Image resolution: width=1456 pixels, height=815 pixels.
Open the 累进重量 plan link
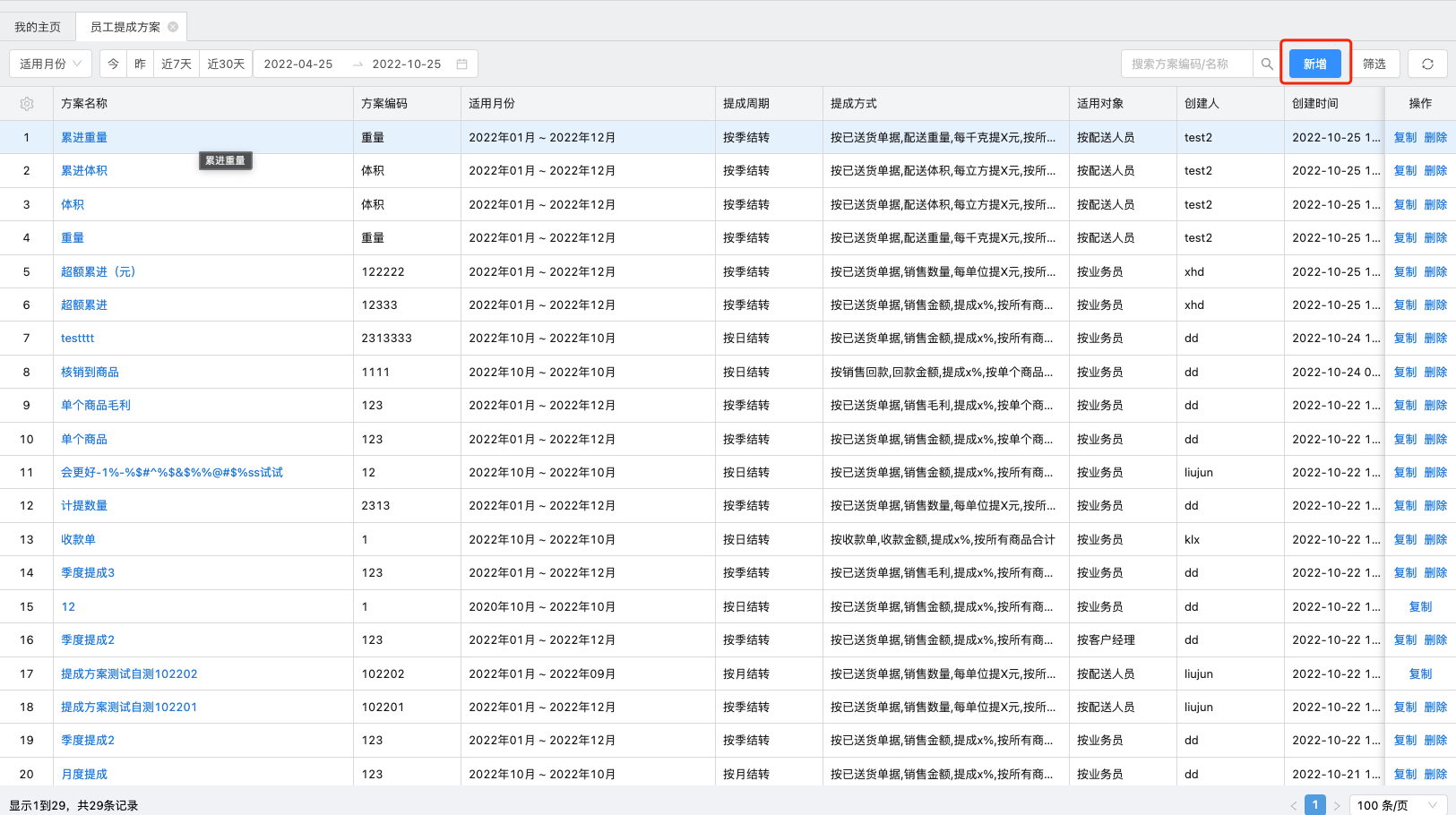click(84, 137)
